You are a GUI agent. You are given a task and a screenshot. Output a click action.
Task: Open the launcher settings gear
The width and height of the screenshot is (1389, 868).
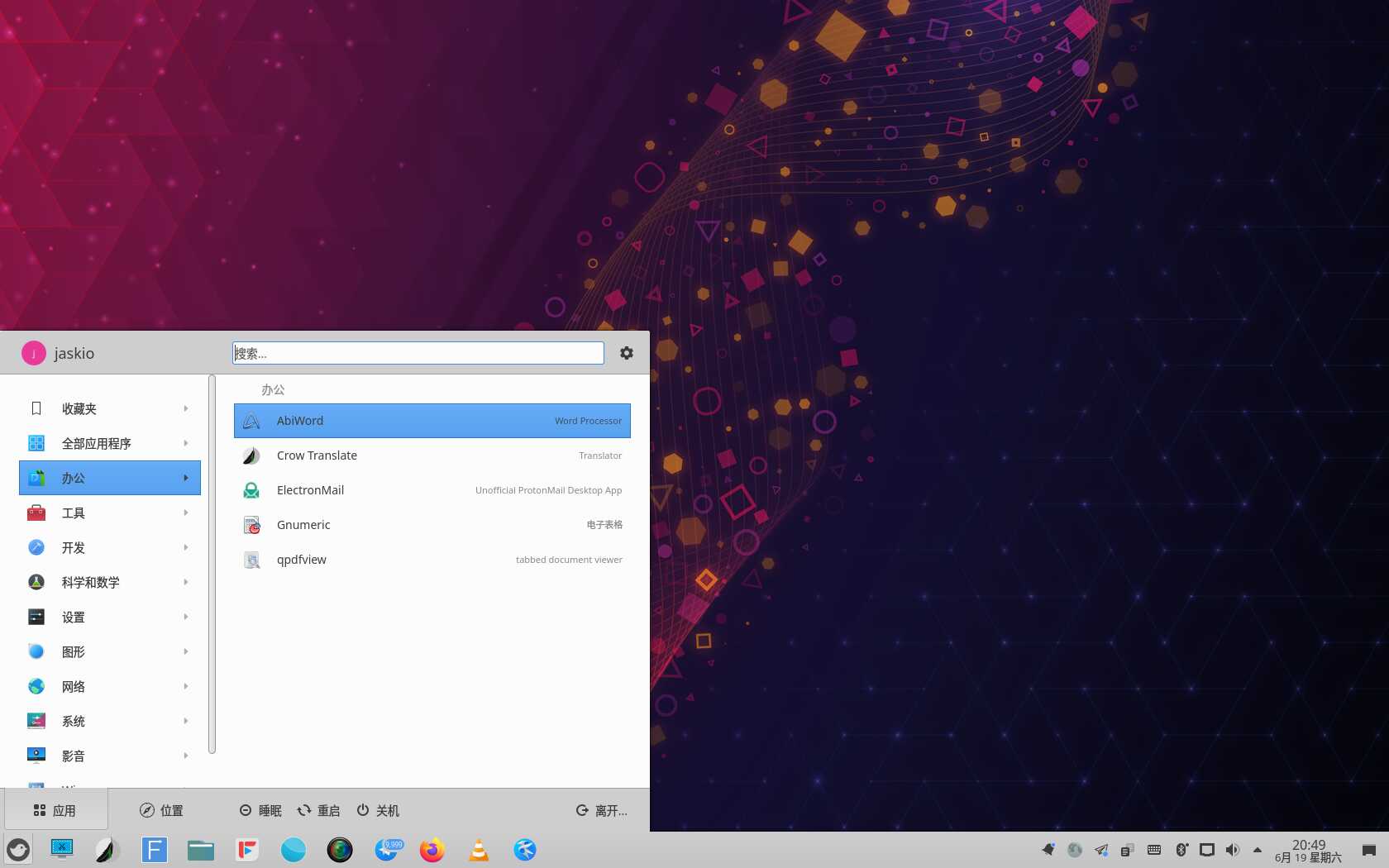[x=627, y=353]
